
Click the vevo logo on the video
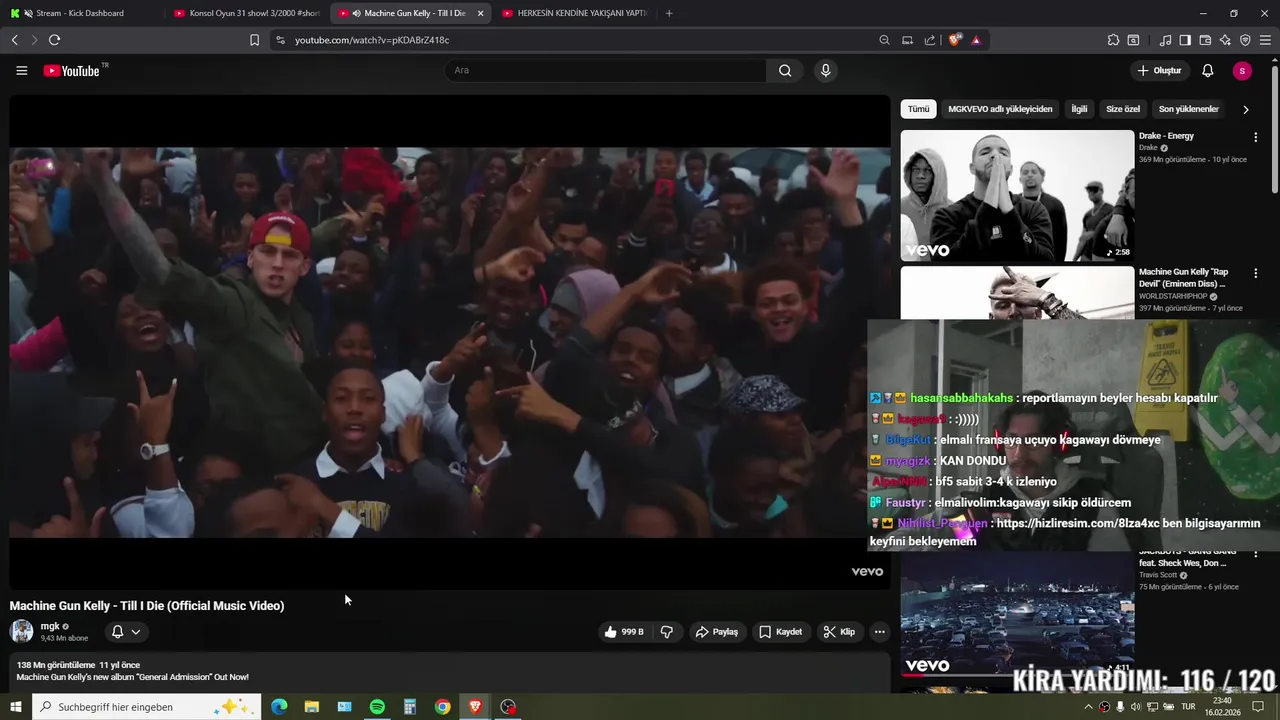[867, 572]
